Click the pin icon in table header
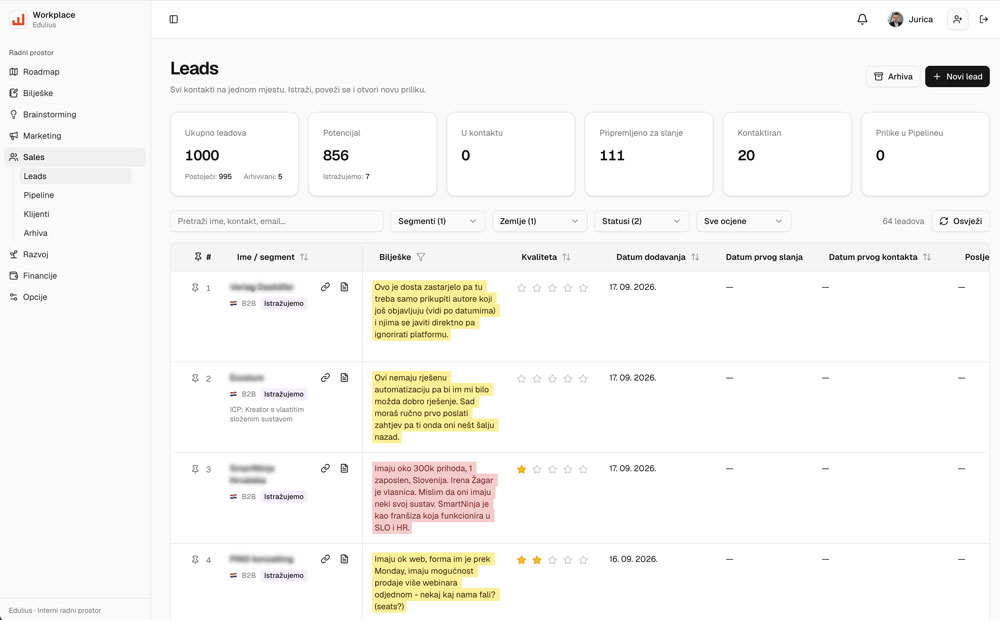Screen dimensions: 1000x620 tap(198, 256)
